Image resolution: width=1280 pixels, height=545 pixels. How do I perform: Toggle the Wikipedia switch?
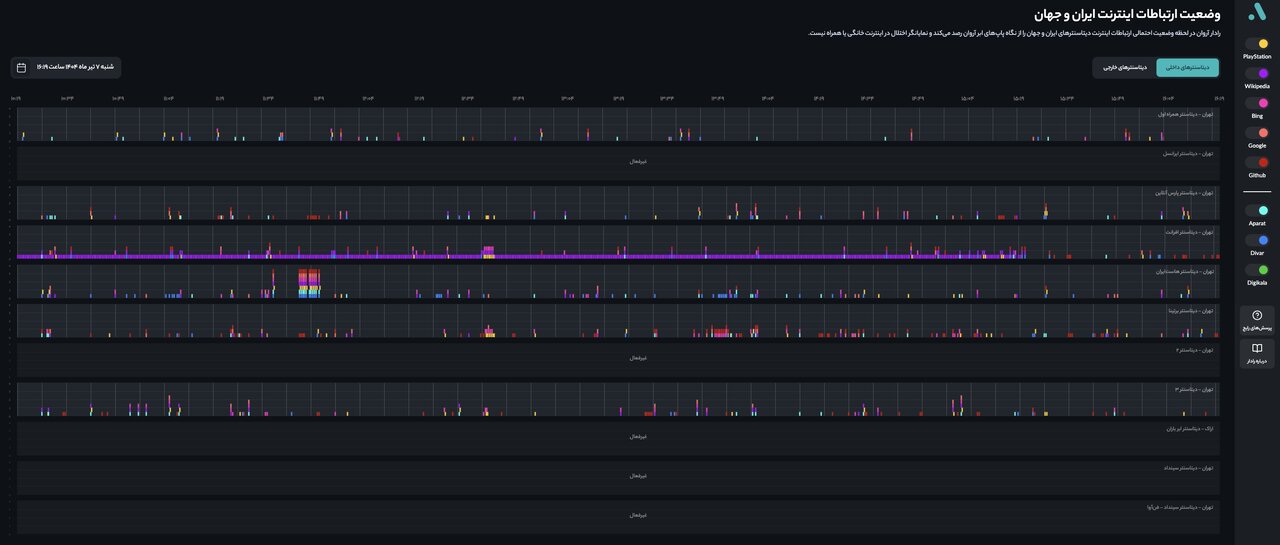coord(1257,74)
